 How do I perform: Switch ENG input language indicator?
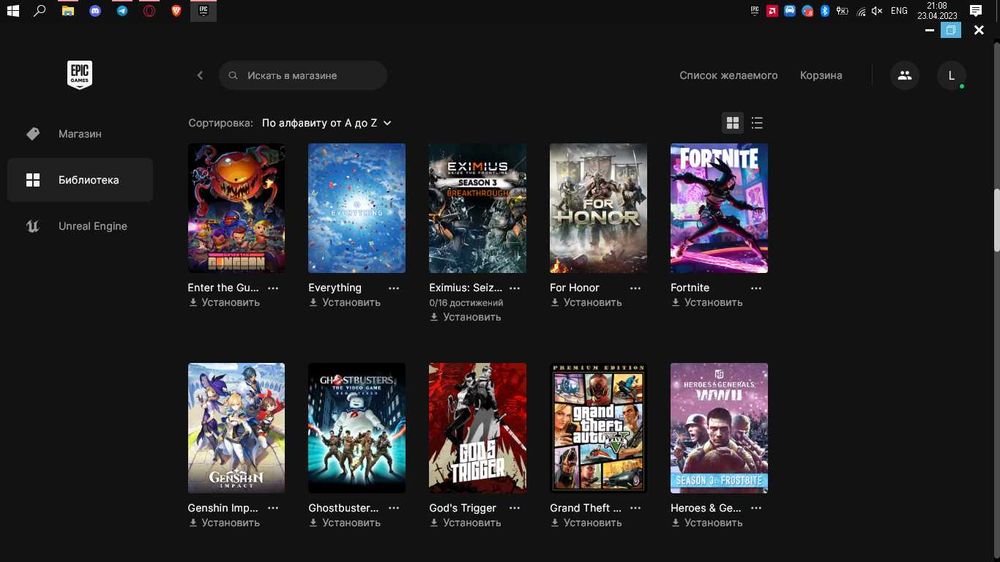899,10
